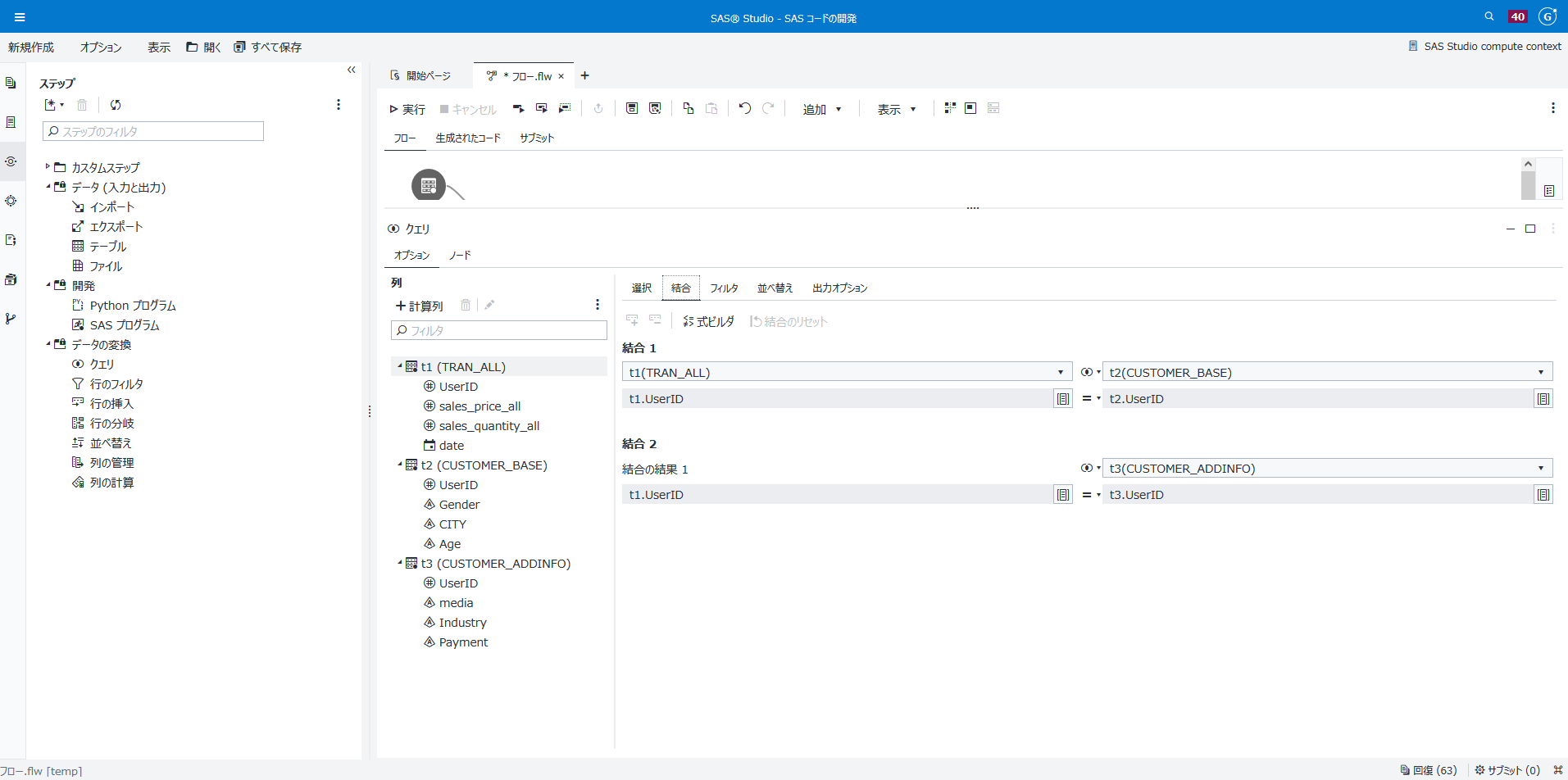This screenshot has height=780, width=1568.
Task: Close the フロー.flw tab
Action: (561, 76)
